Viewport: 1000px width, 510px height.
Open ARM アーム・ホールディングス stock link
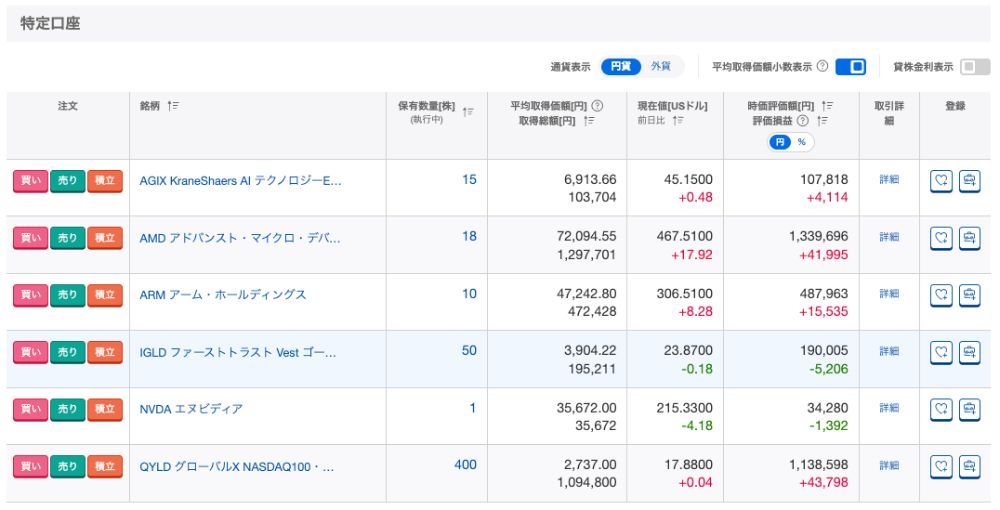[223, 295]
